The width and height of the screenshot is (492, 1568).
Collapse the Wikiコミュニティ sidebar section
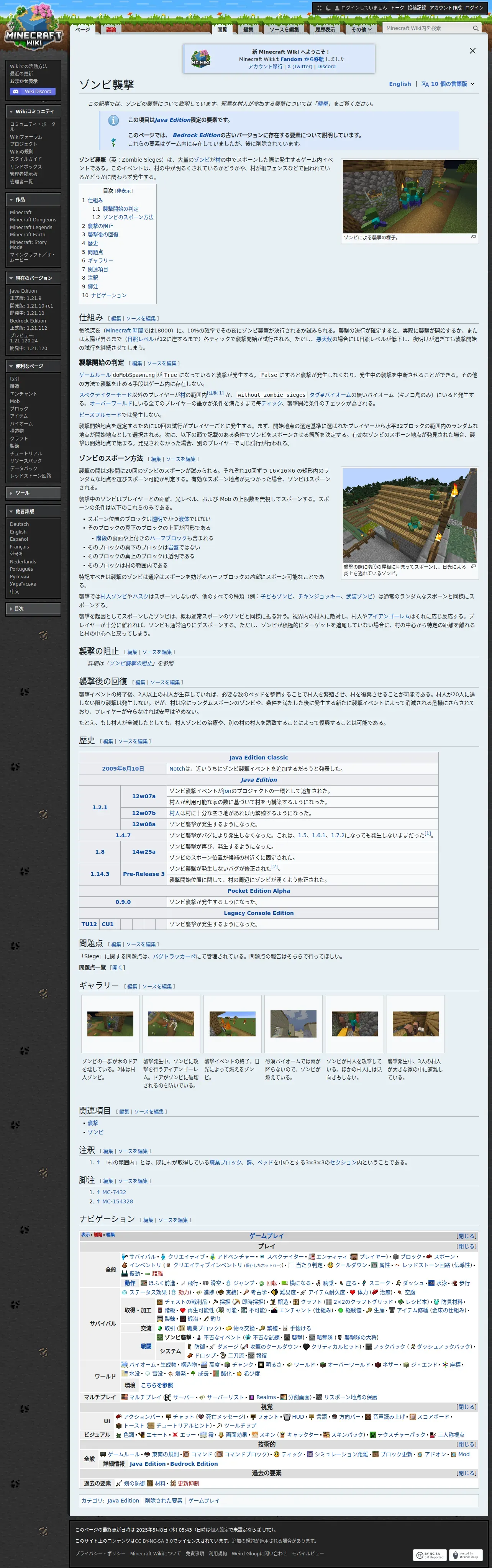click(33, 111)
